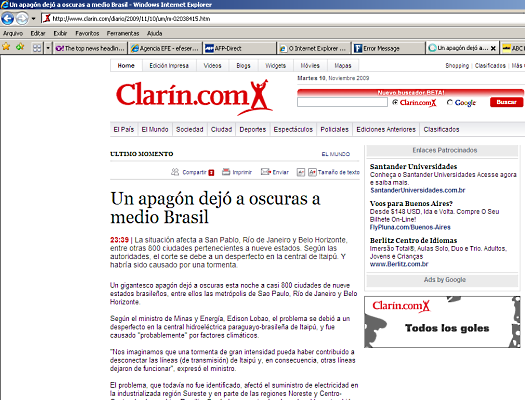Click the Compartir link text
525x400 pixels.
(x=194, y=172)
